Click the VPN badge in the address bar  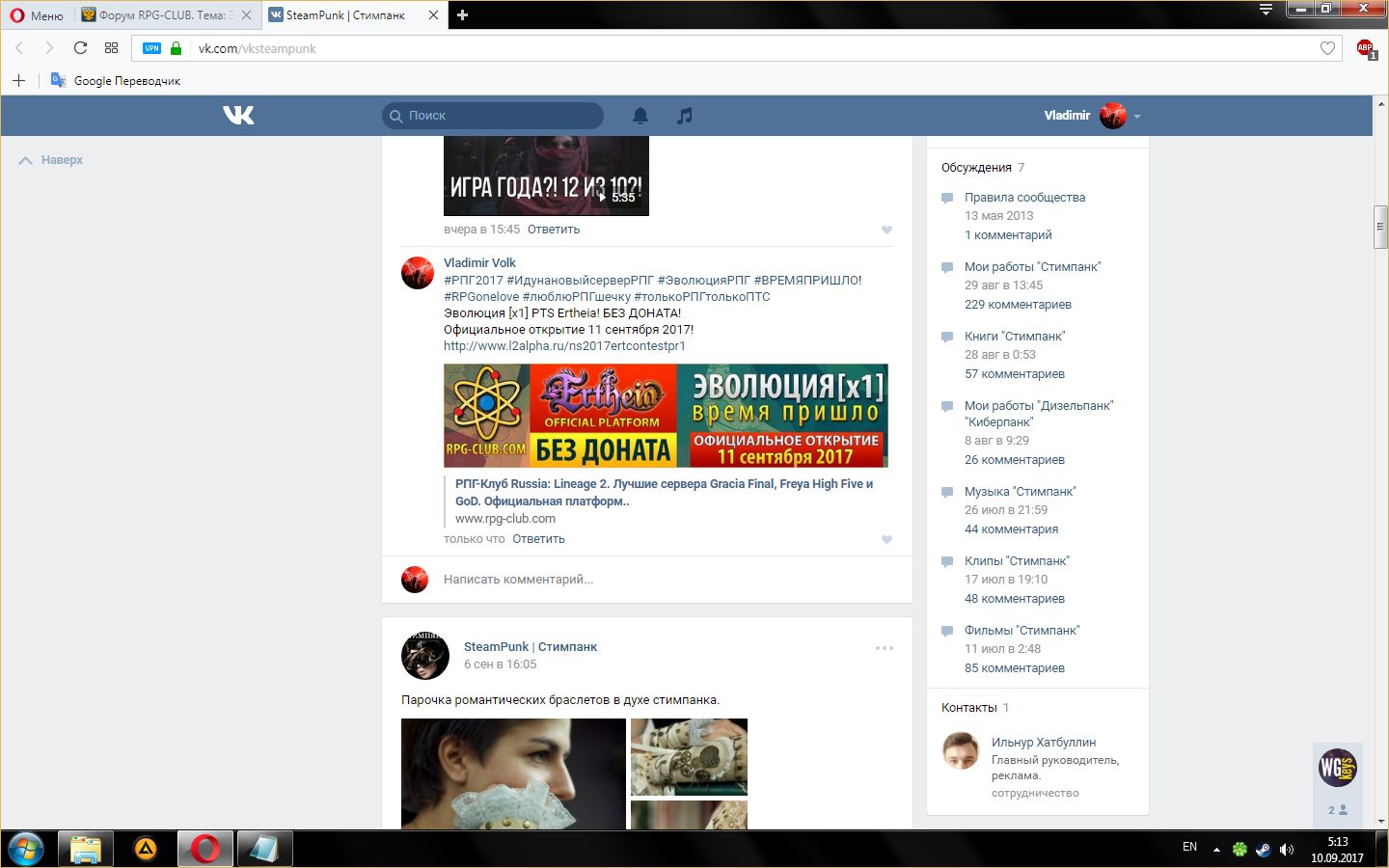point(151,48)
